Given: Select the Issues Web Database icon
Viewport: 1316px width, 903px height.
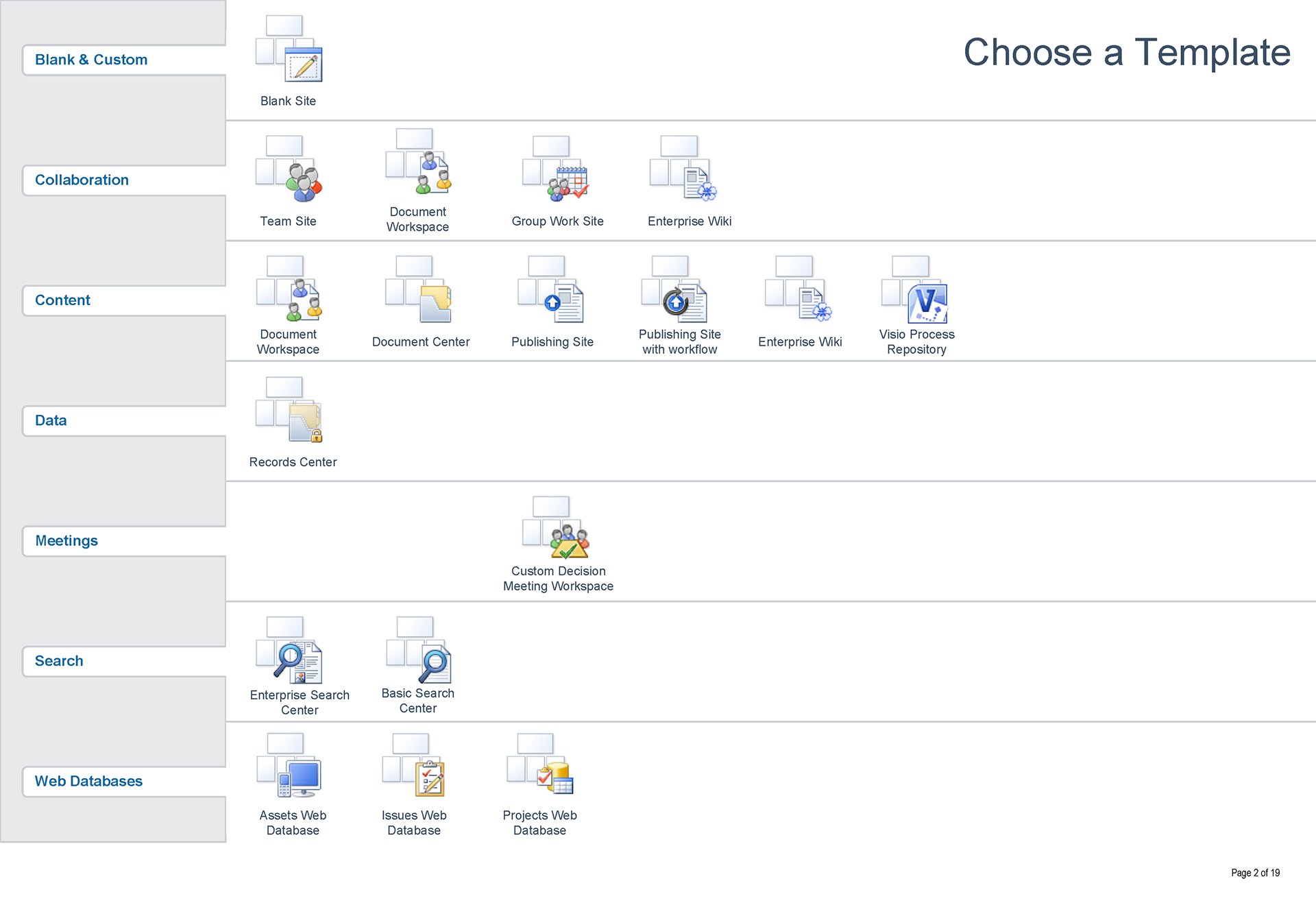Looking at the screenshot, I should pos(414,767).
